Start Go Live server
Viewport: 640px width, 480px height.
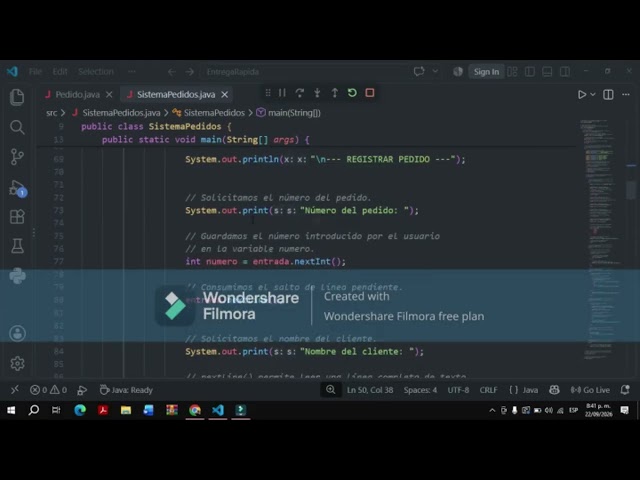[x=590, y=390]
